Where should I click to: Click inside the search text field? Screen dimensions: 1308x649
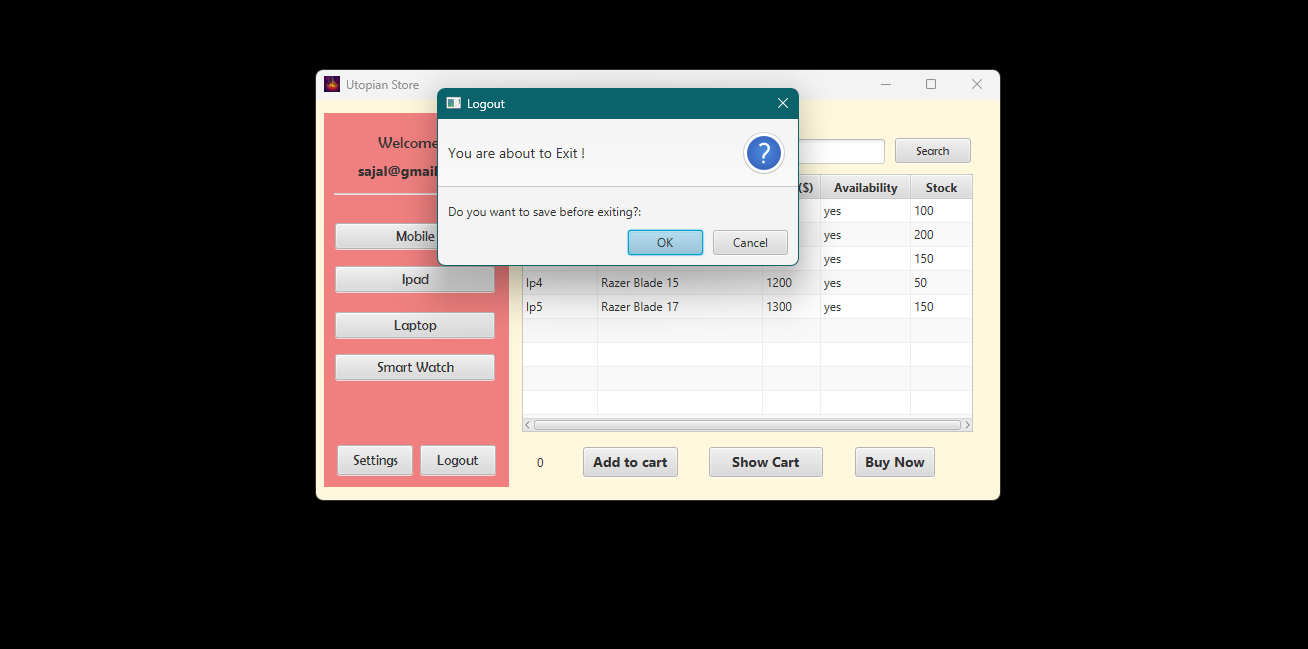click(x=841, y=151)
